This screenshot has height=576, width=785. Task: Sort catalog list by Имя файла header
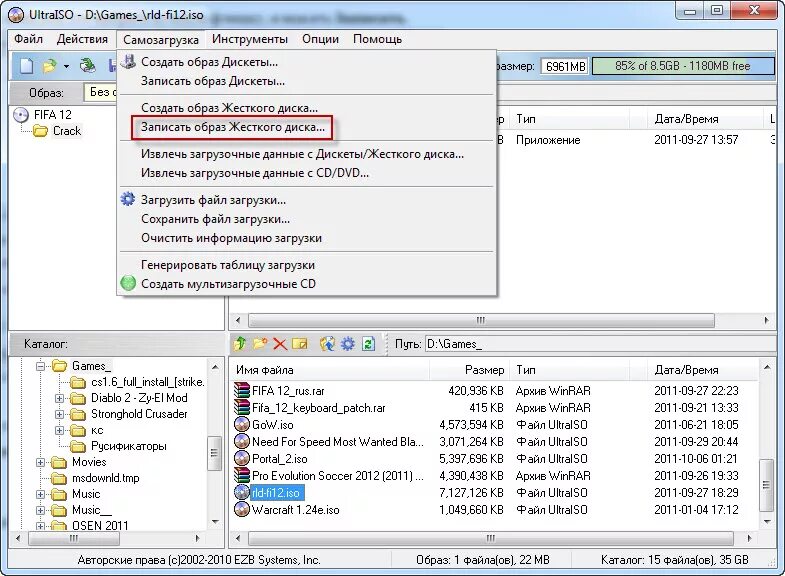click(x=330, y=370)
